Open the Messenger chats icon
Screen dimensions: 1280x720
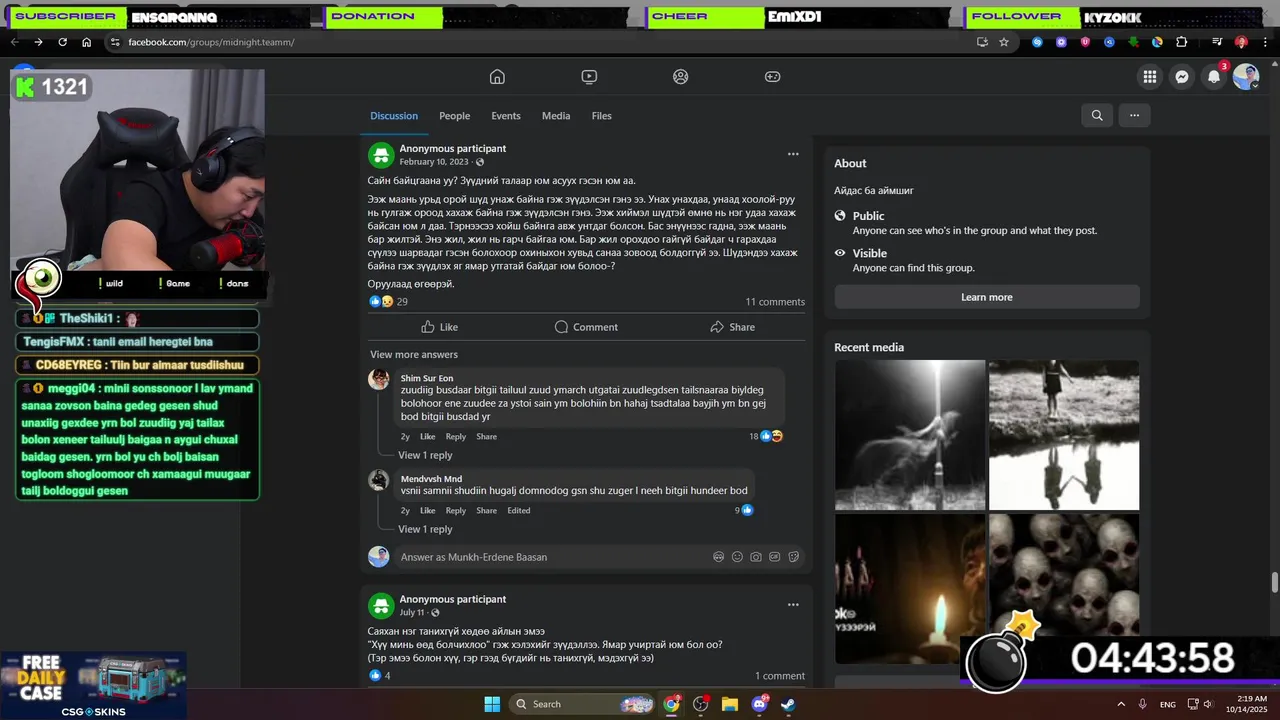(x=1182, y=77)
